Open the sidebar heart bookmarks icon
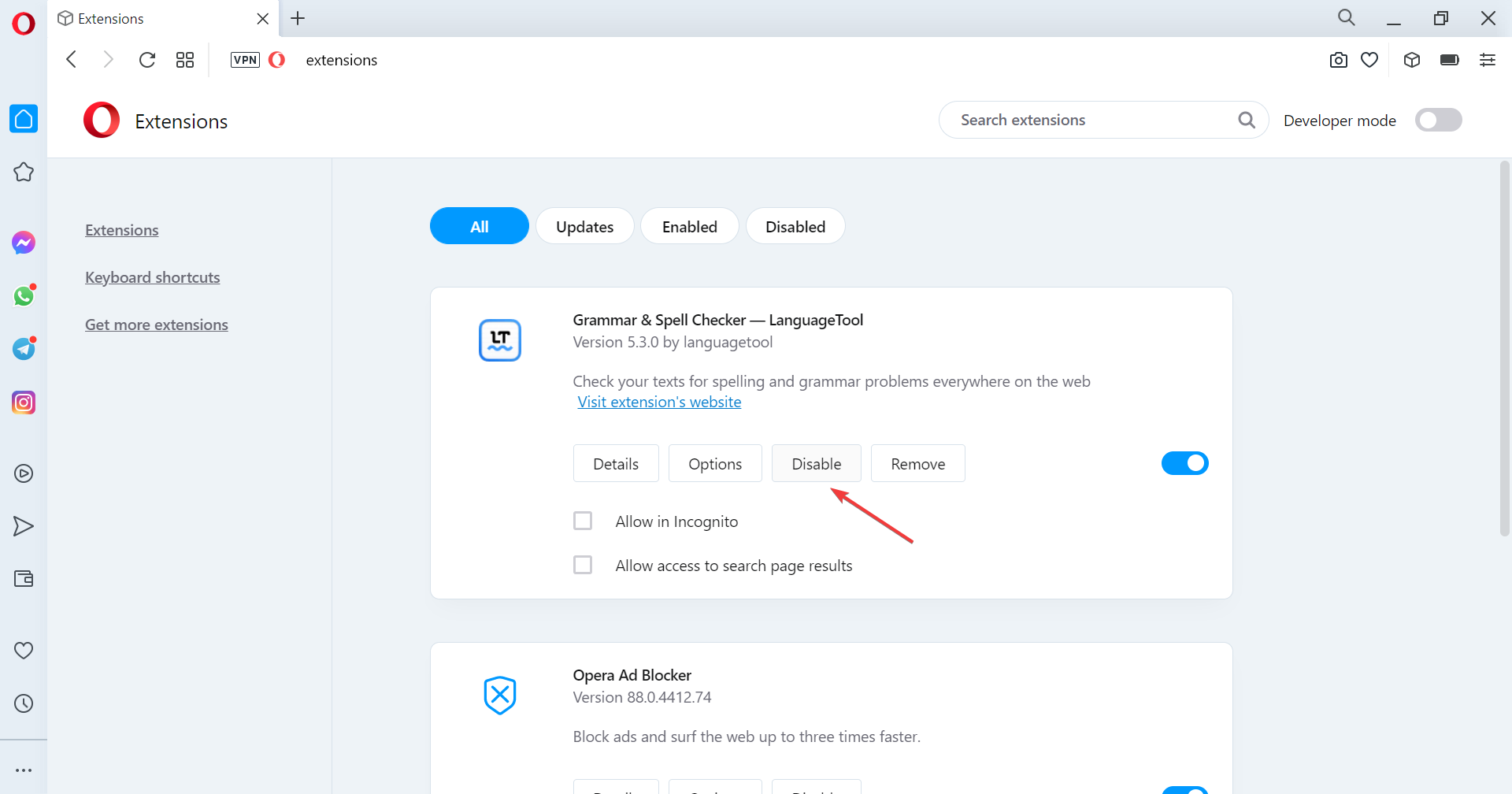 tap(24, 651)
